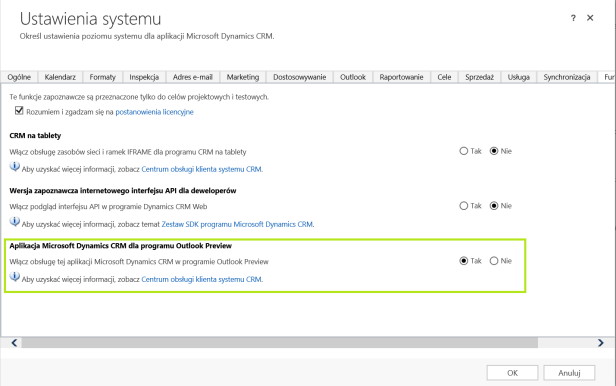The height and width of the screenshot is (386, 616).
Task: Go to the Cele tab
Action: (x=444, y=77)
